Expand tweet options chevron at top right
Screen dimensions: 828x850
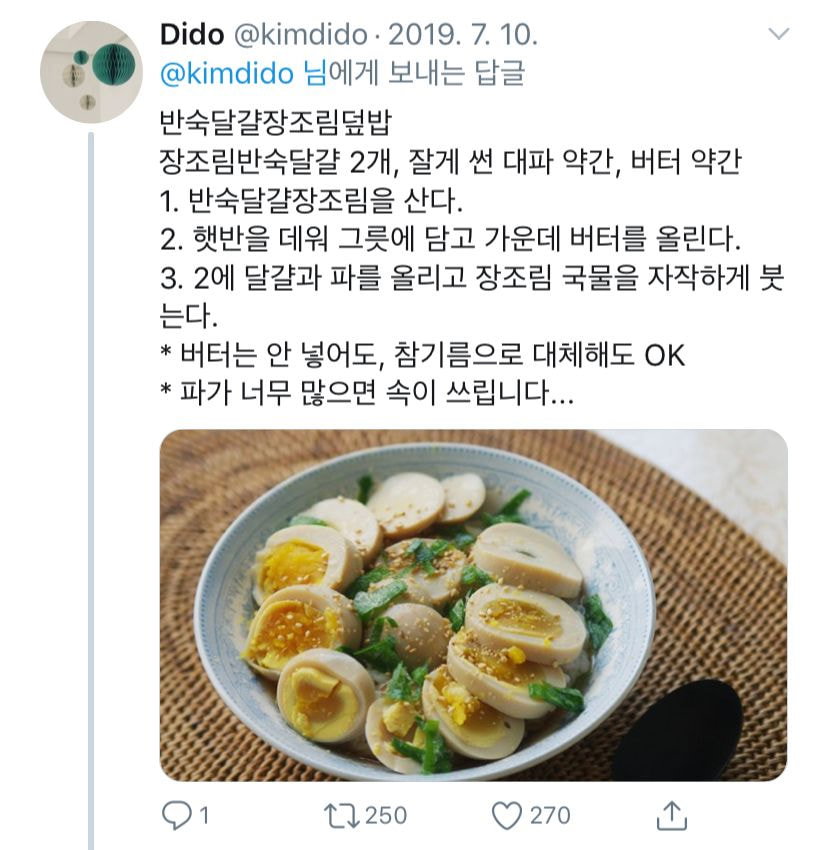click(779, 34)
